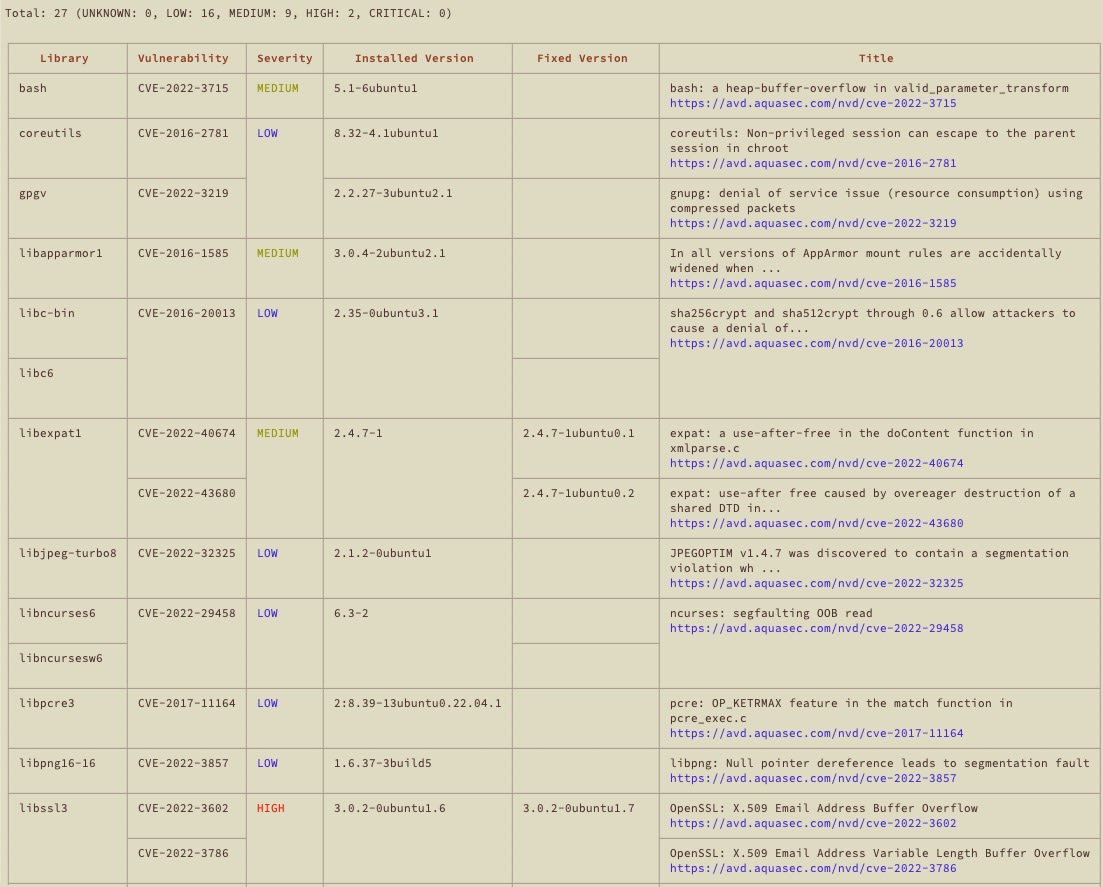Click the CVE-2022-40674 vulnerability ID
The width and height of the screenshot is (1103, 887).
tap(186, 433)
